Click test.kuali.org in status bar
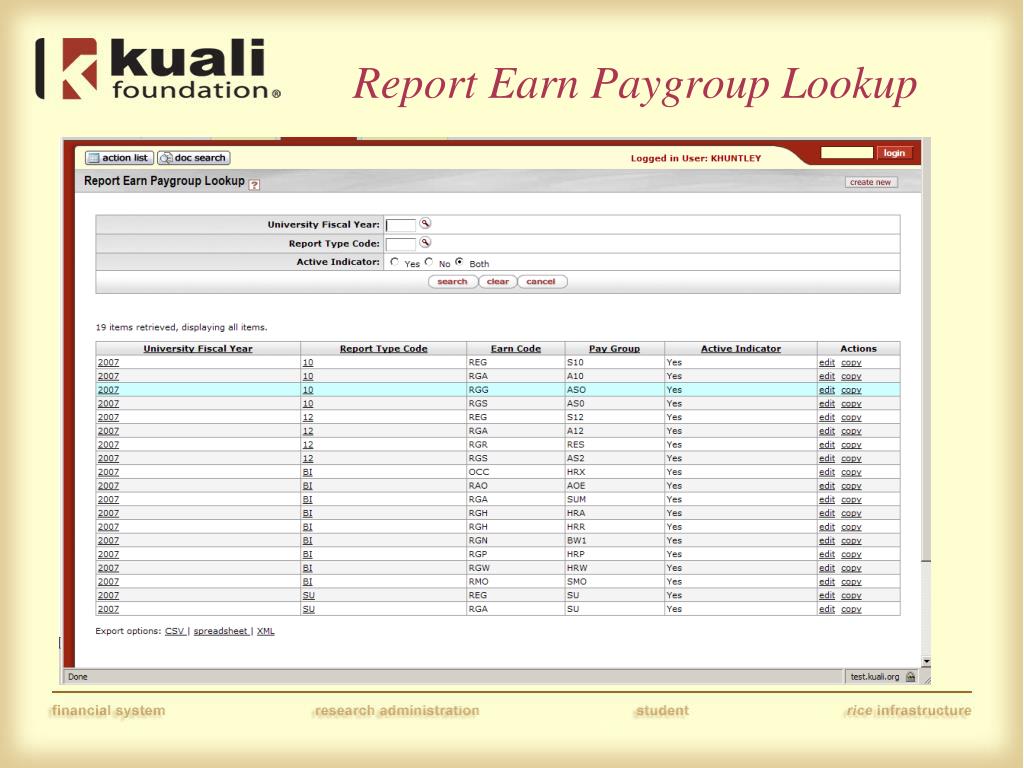The height and width of the screenshot is (768, 1024). [x=874, y=677]
